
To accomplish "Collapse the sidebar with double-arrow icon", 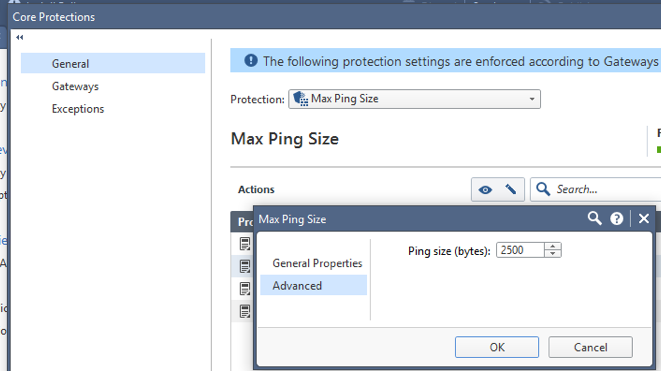I will (x=19, y=38).
